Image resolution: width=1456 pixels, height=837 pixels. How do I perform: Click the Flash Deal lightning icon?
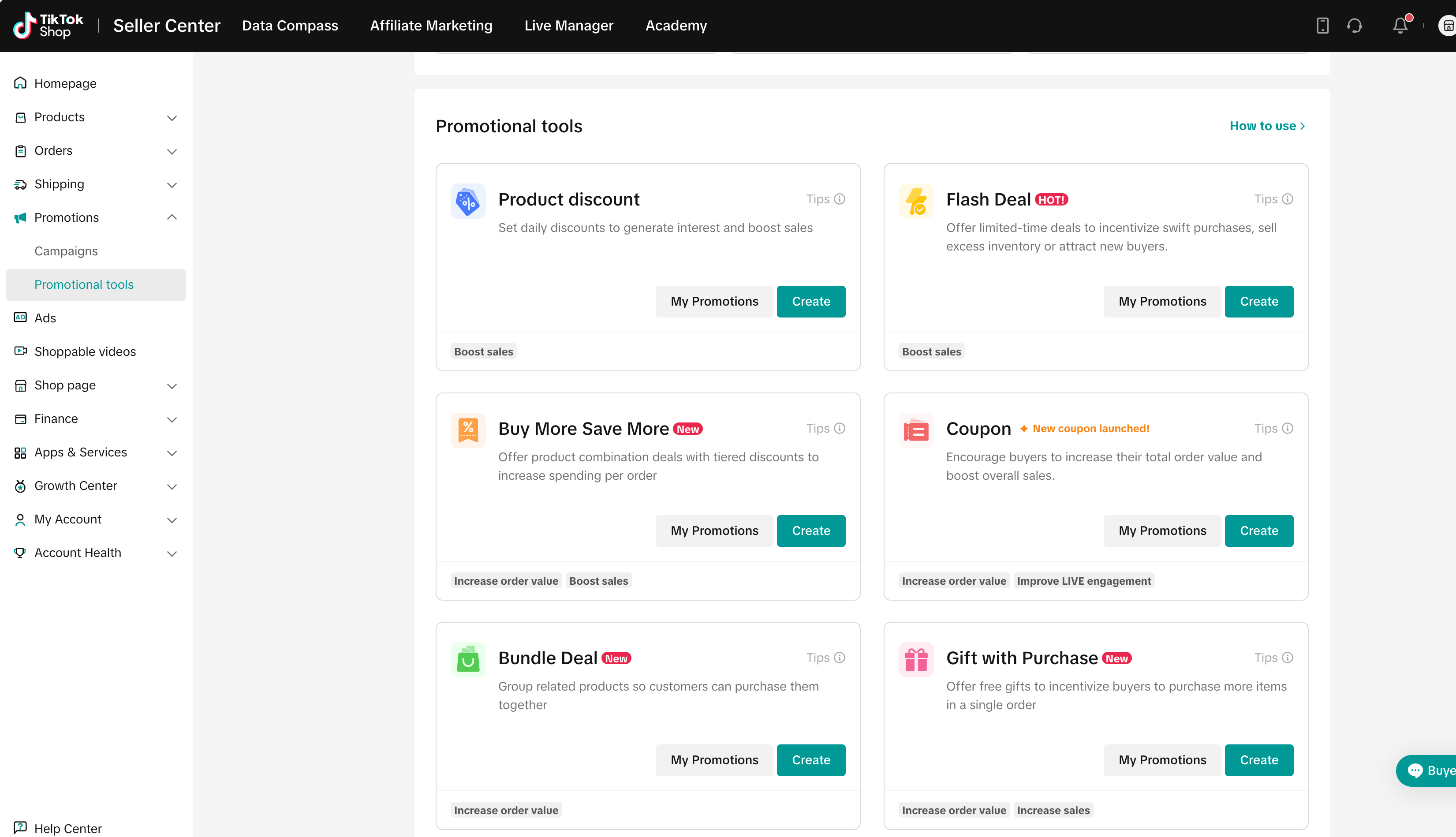916,201
